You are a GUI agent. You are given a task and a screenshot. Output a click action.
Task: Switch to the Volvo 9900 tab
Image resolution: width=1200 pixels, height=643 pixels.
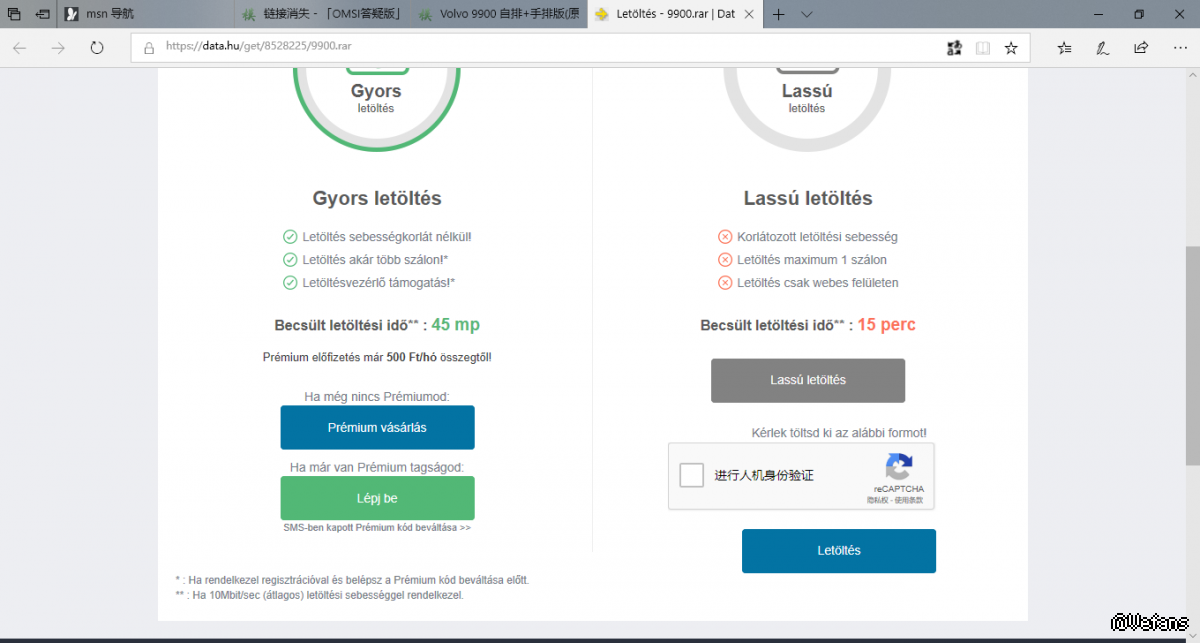tap(500, 14)
